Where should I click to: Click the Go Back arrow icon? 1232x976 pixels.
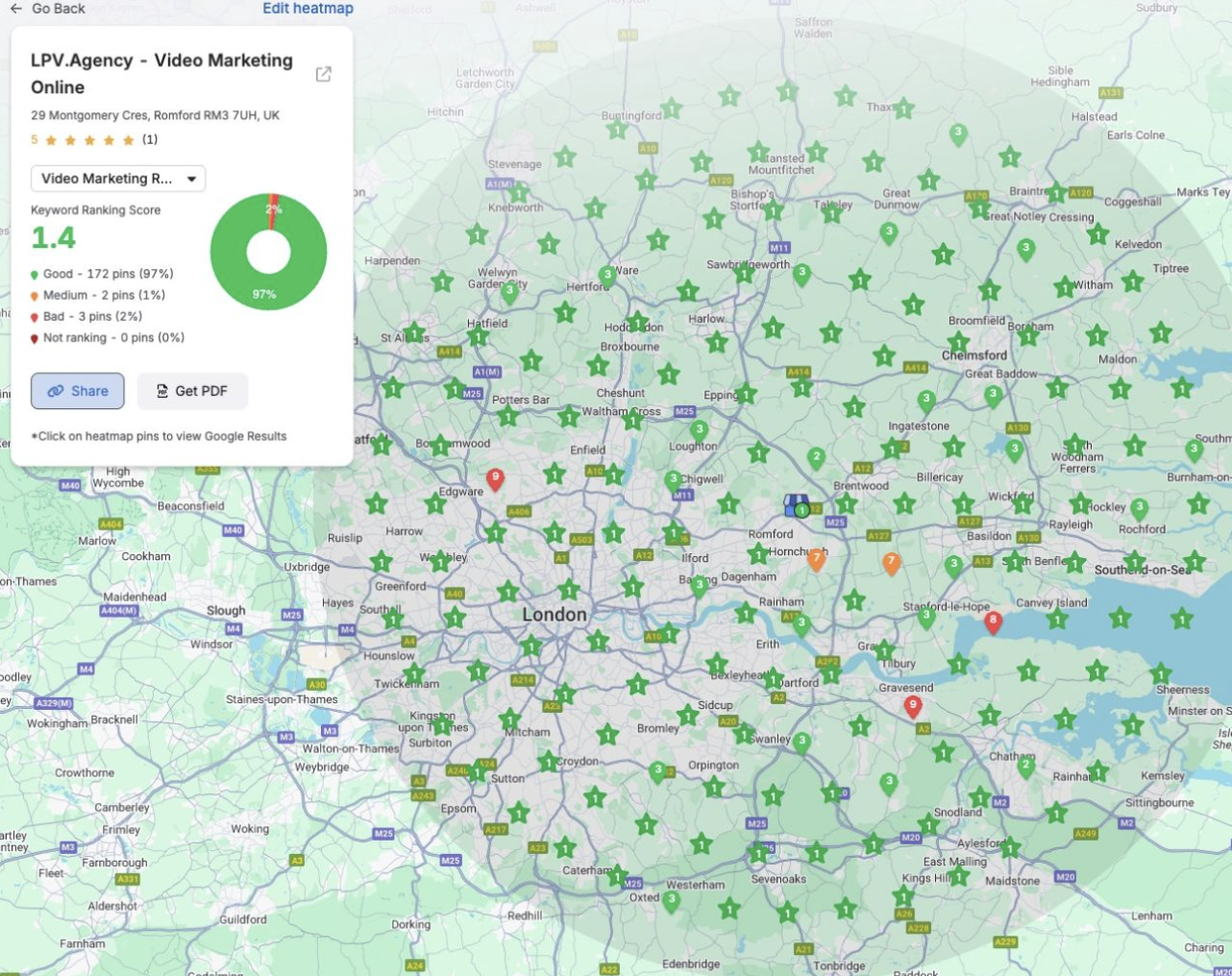[x=15, y=9]
